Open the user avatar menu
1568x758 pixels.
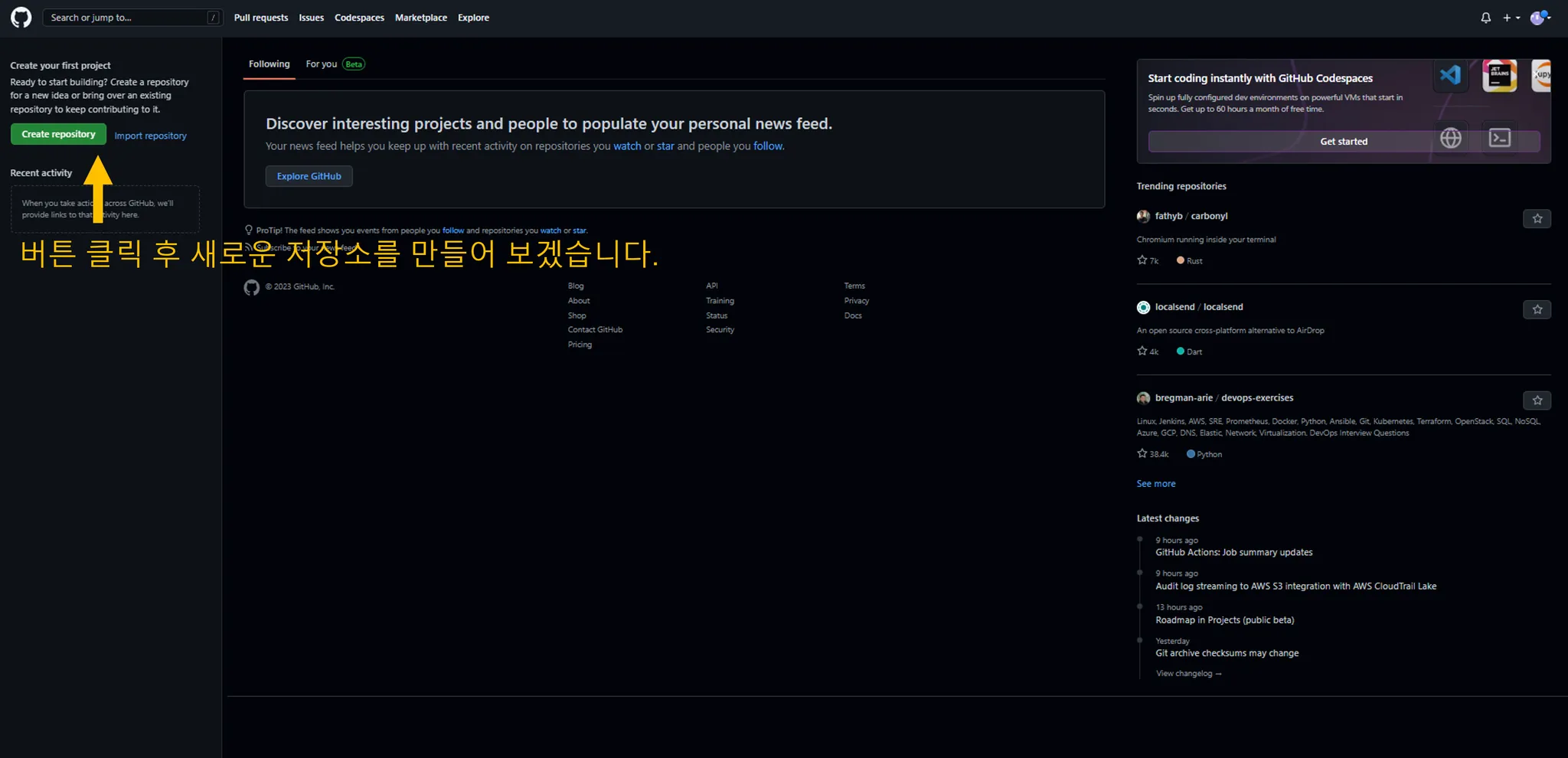click(x=1540, y=18)
